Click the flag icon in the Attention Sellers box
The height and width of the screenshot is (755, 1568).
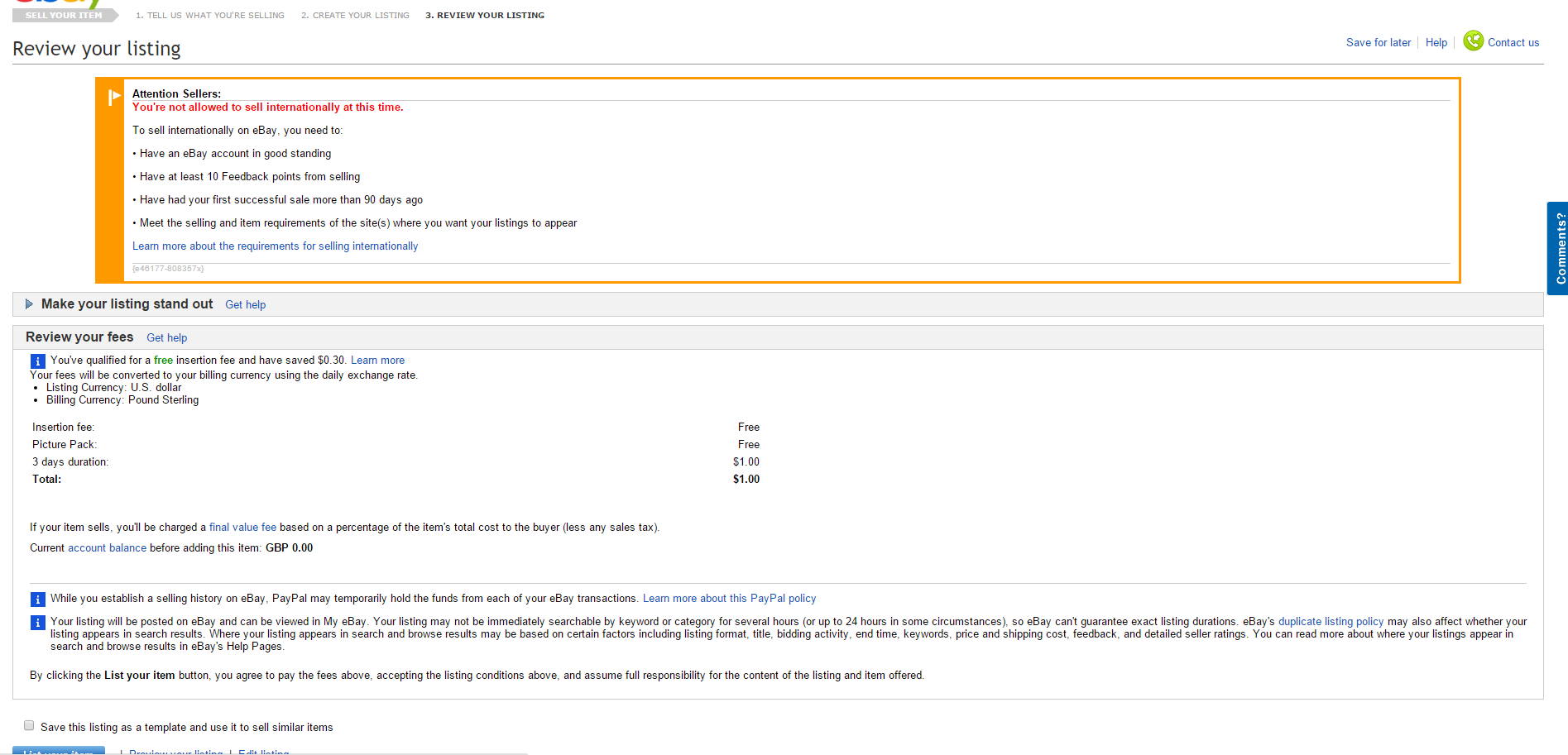pyautogui.click(x=114, y=97)
